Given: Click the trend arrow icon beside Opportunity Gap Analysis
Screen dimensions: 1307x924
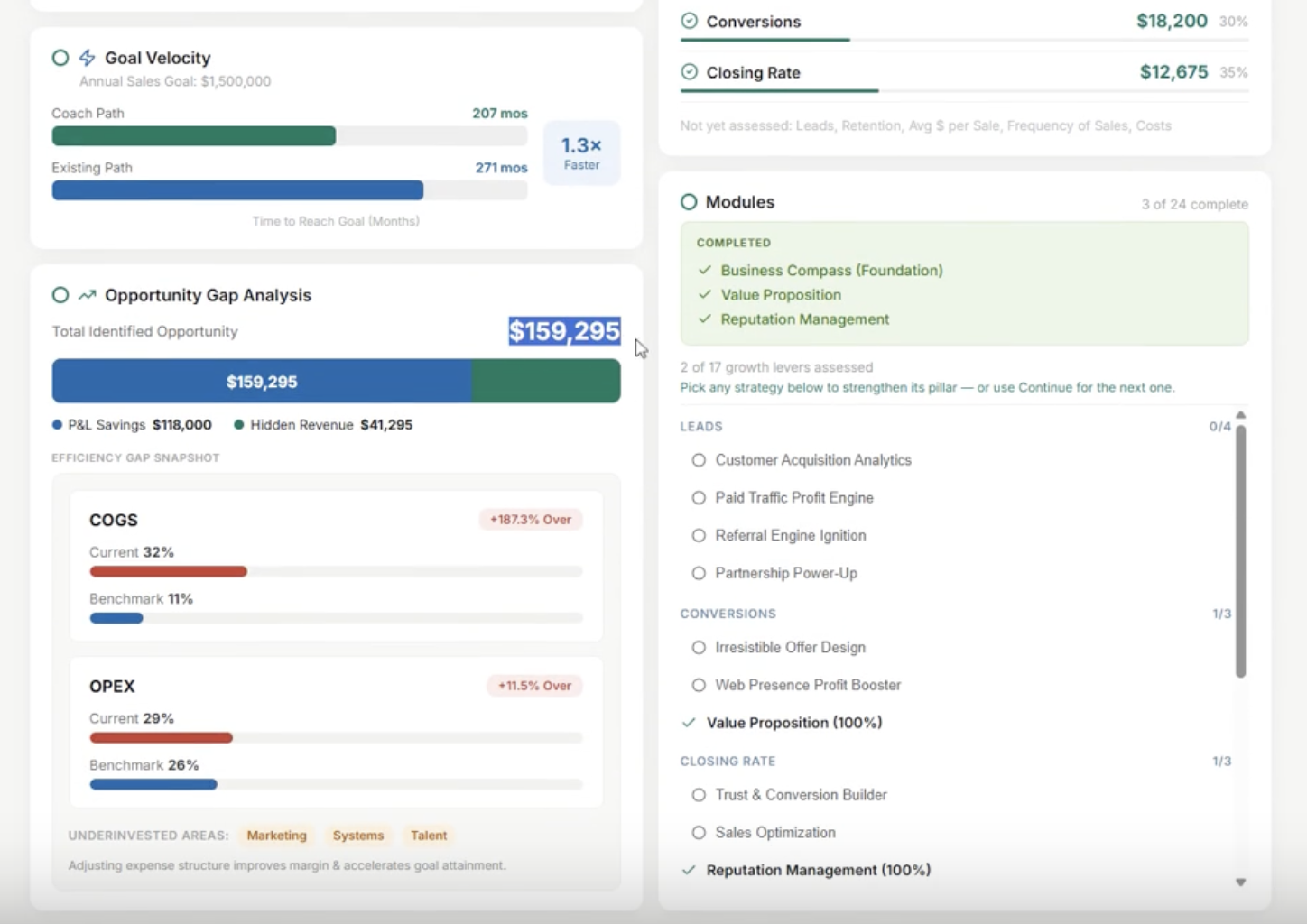Looking at the screenshot, I should 88,295.
